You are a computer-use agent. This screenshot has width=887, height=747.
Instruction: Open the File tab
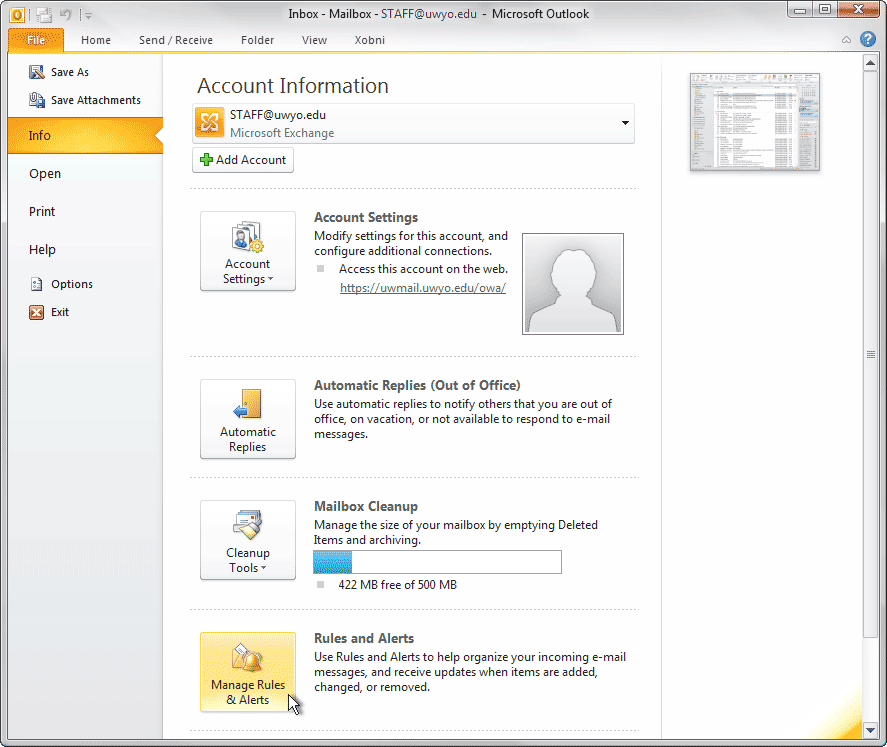click(36, 40)
